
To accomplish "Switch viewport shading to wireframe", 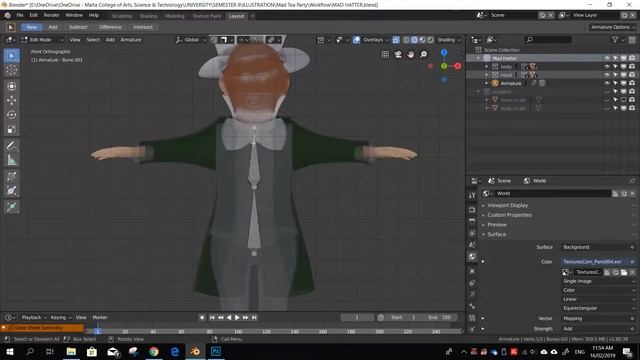I will pos(407,40).
